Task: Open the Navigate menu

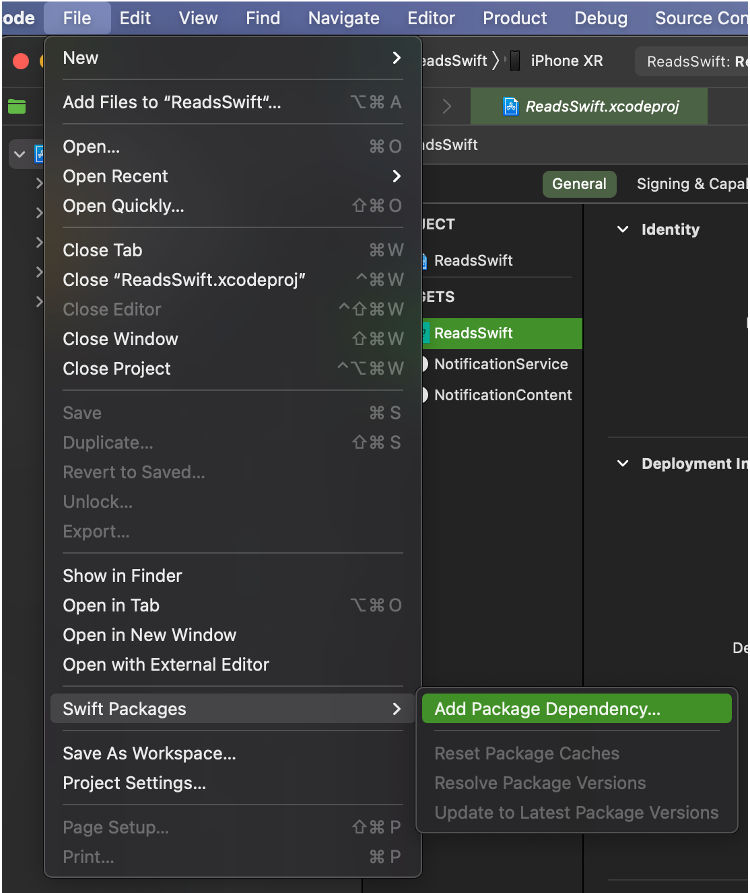Action: tap(343, 18)
